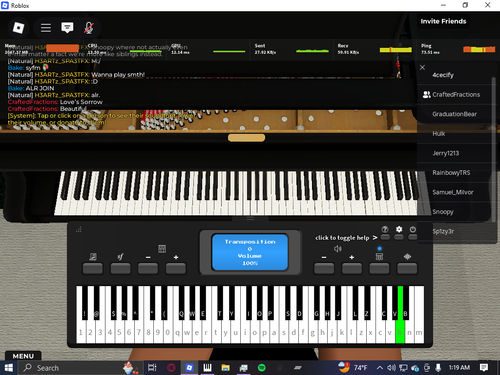Select Hulk in player list
Image resolution: width=500 pixels, height=375 pixels.
tap(454, 134)
